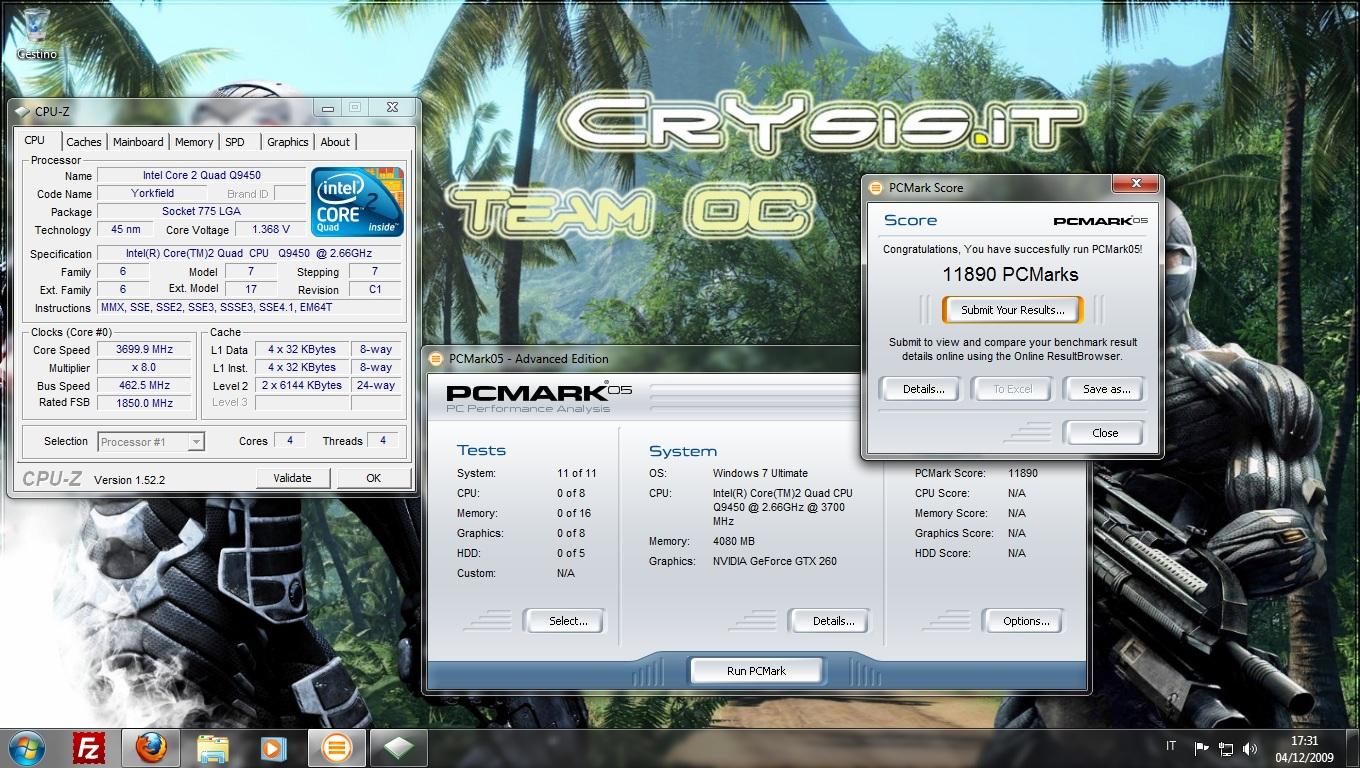Viewport: 1360px width, 768px height.
Task: Click the Cores value field
Action: [289, 441]
